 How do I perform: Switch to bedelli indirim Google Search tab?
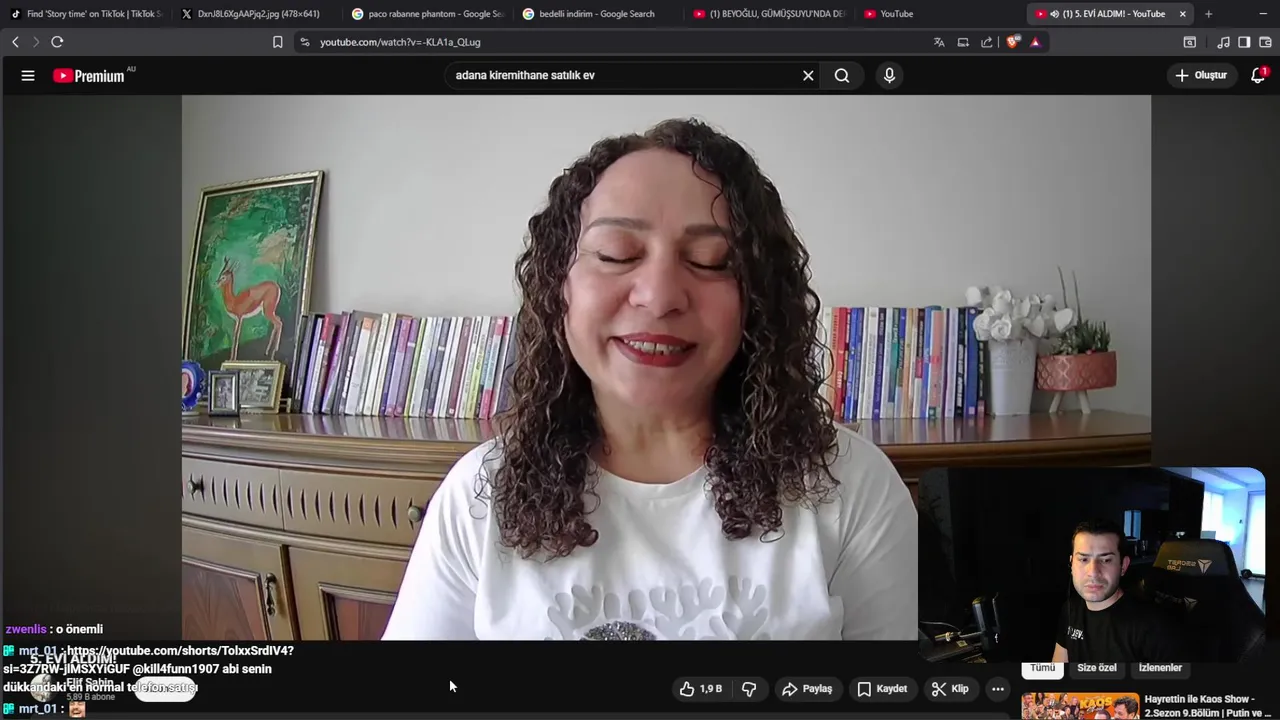pyautogui.click(x=597, y=14)
